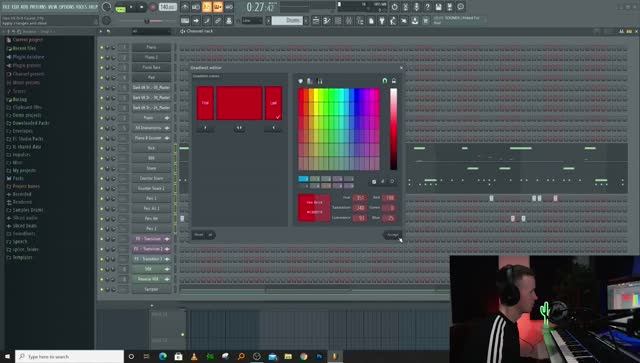Viewport: 640px width, 363px height.
Task: Click the green magnet icon in color picker
Action: click(x=384, y=81)
